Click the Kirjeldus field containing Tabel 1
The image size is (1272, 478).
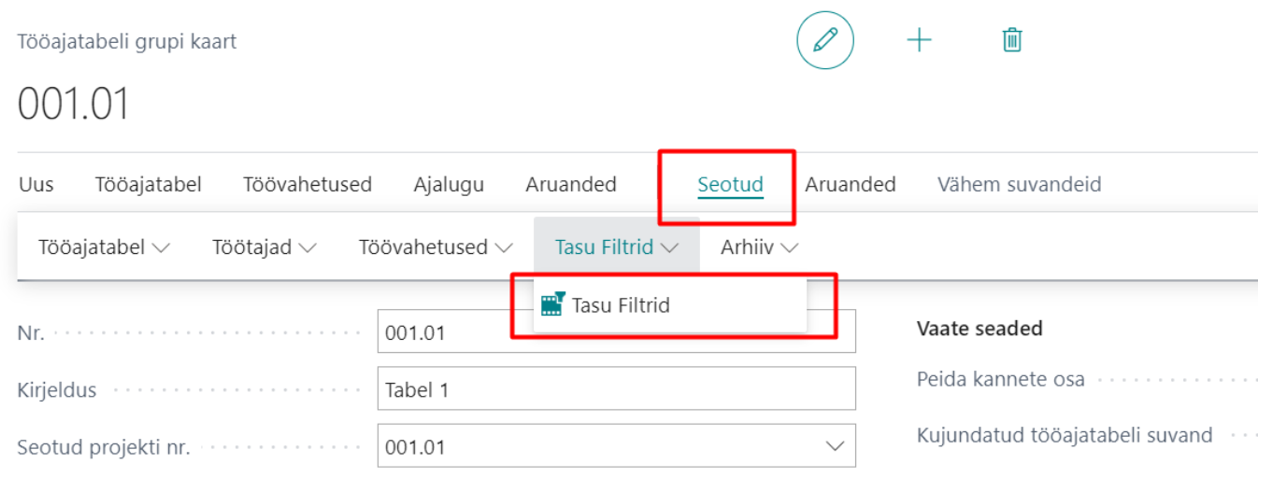coord(617,389)
